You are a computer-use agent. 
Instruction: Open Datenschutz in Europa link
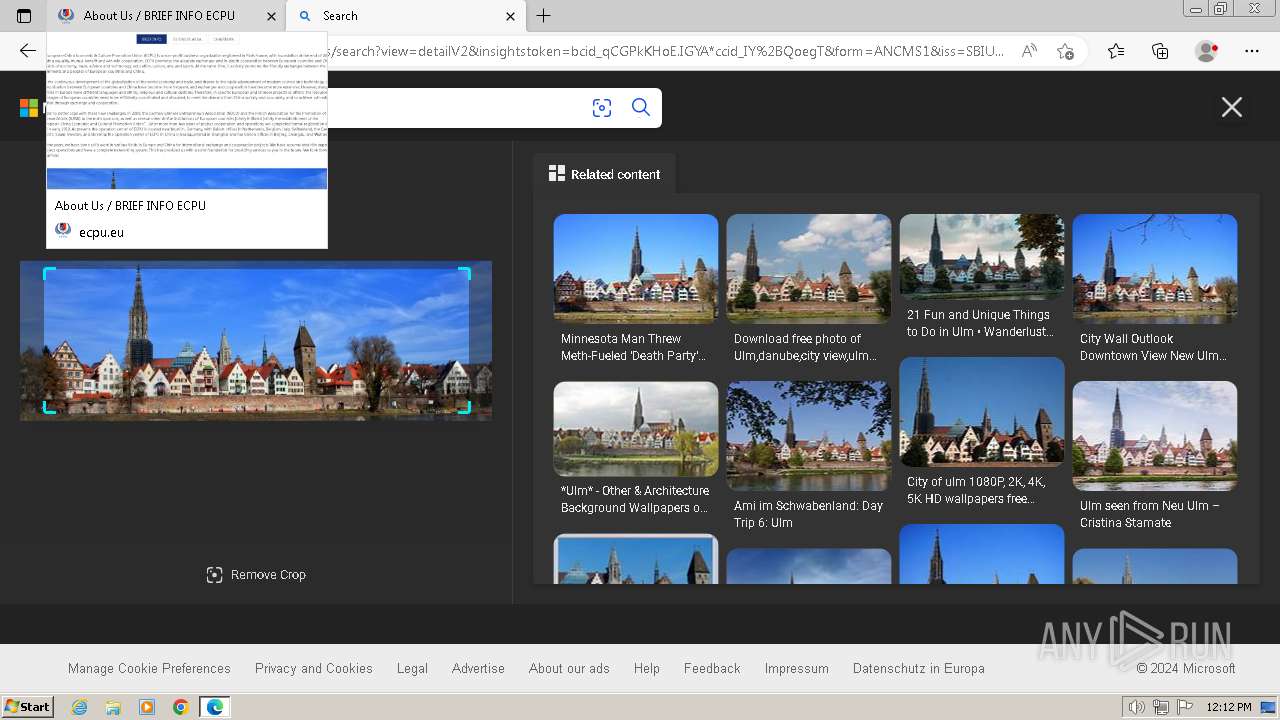919,669
